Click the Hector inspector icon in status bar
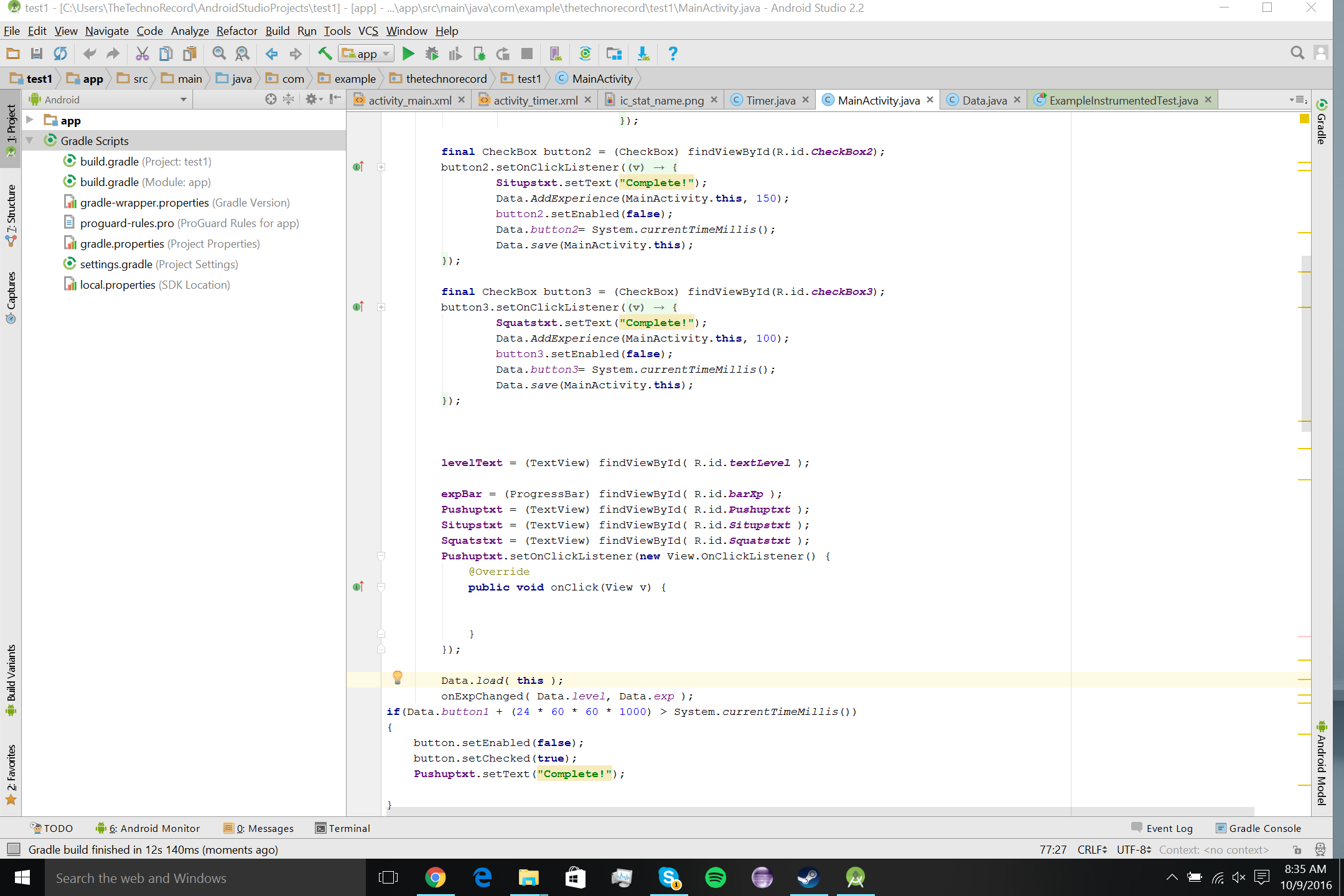Image resolution: width=1344 pixels, height=896 pixels. [x=1320, y=849]
